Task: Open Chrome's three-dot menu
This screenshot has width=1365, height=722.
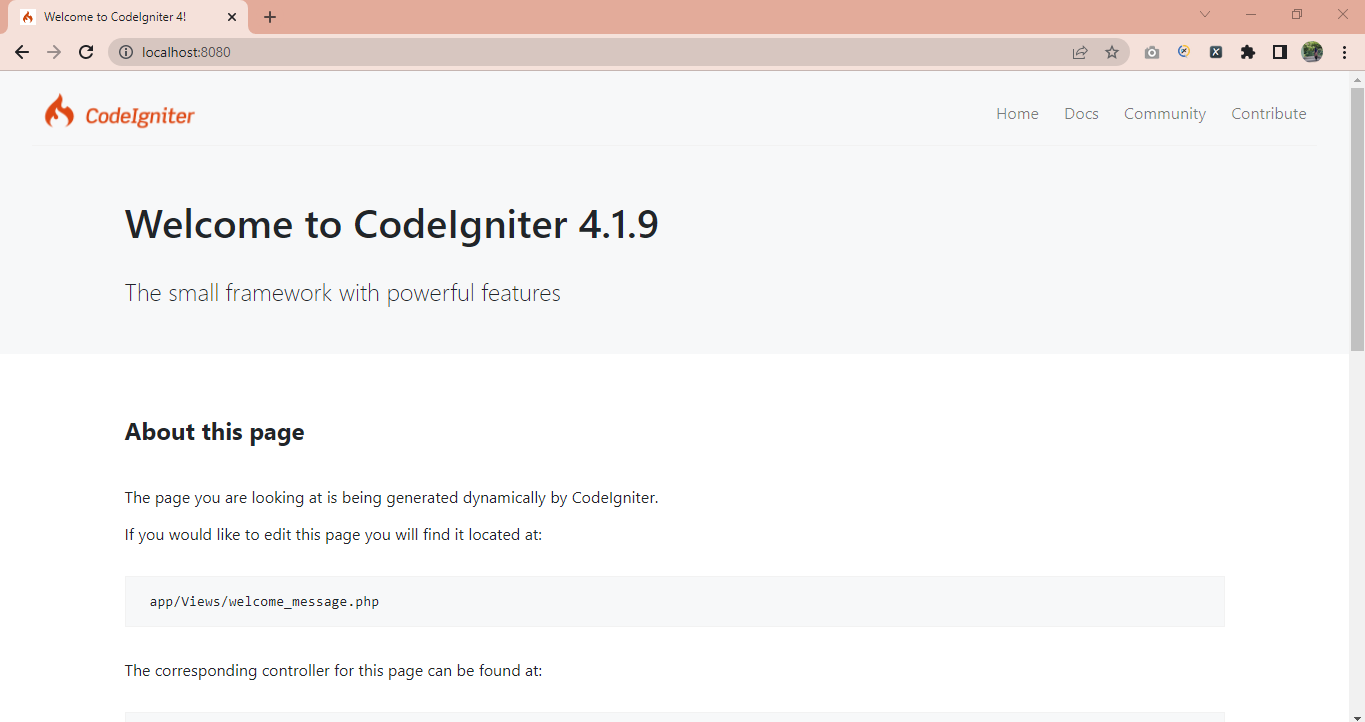Action: (1344, 52)
